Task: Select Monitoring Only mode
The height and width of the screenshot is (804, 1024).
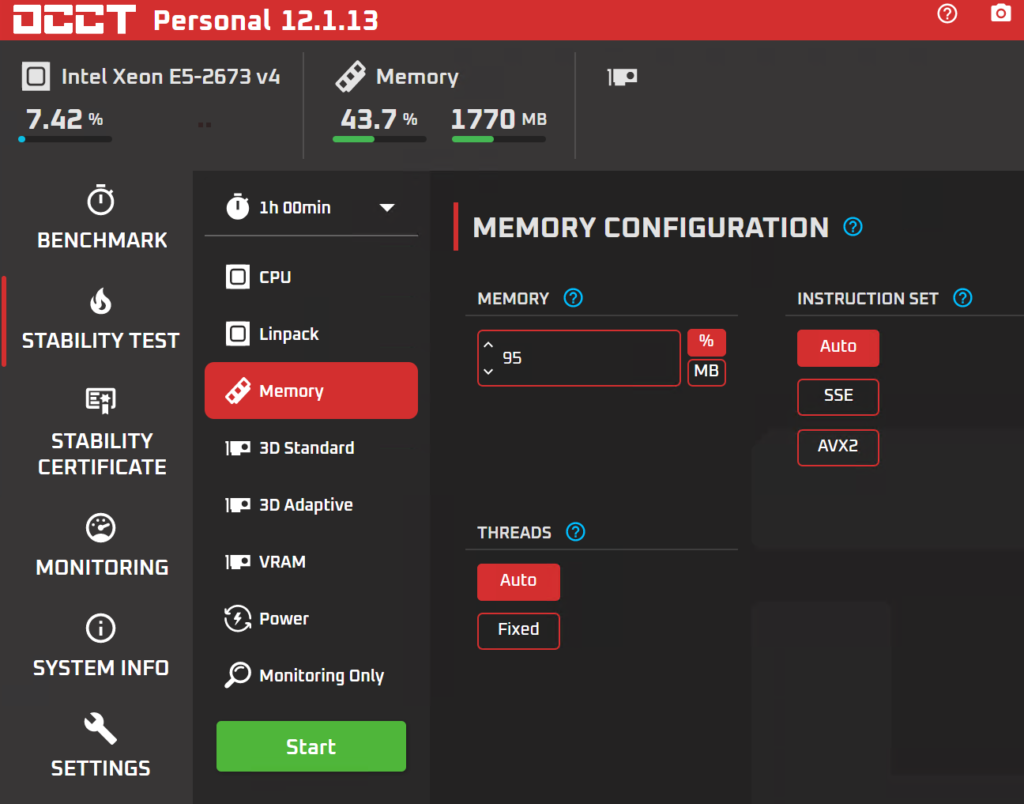Action: pos(311,675)
